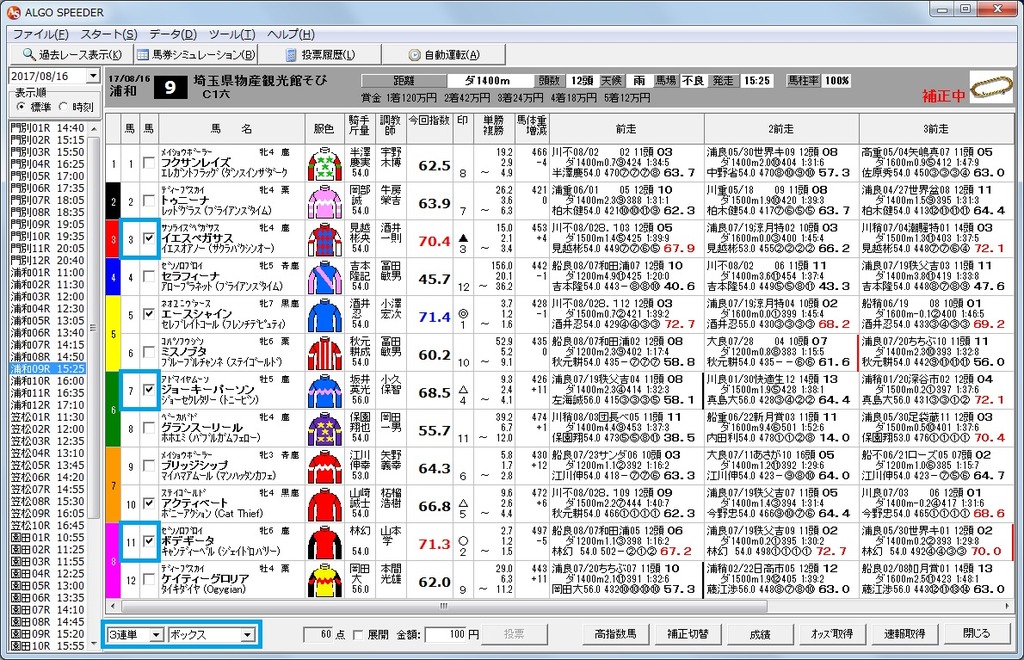Click the 高指数馬 button
1024x660 pixels.
(x=615, y=634)
